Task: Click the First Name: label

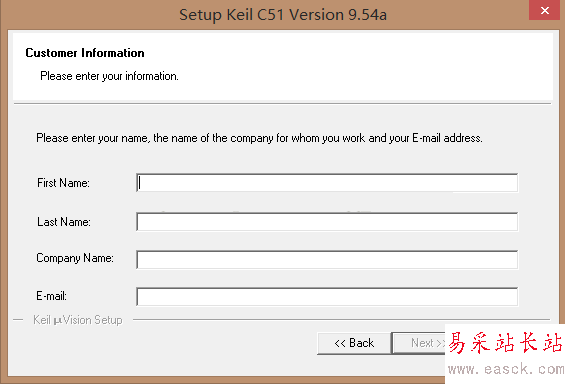Action: pyautogui.click(x=63, y=183)
